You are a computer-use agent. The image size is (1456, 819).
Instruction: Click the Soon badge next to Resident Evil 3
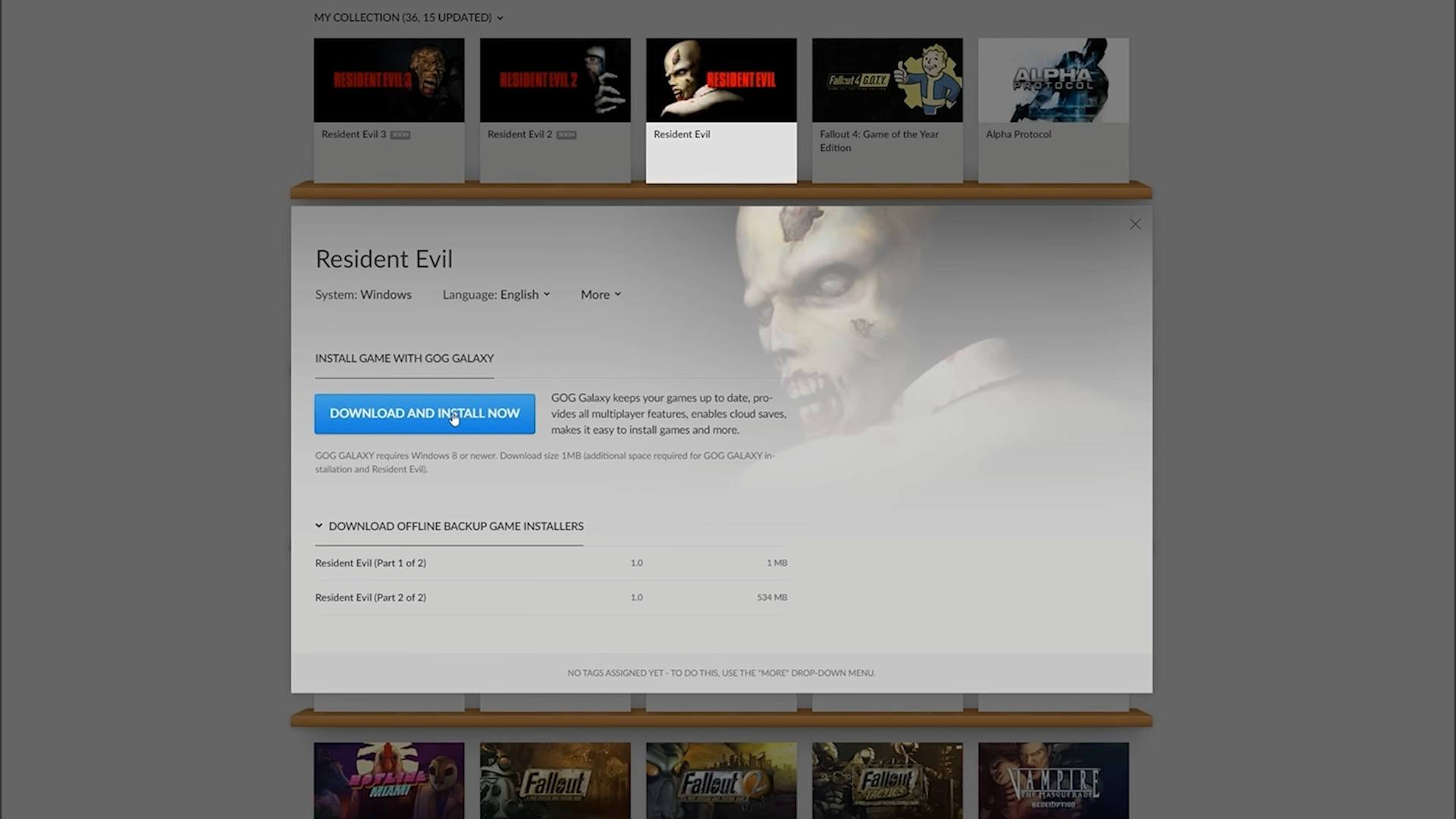(400, 135)
